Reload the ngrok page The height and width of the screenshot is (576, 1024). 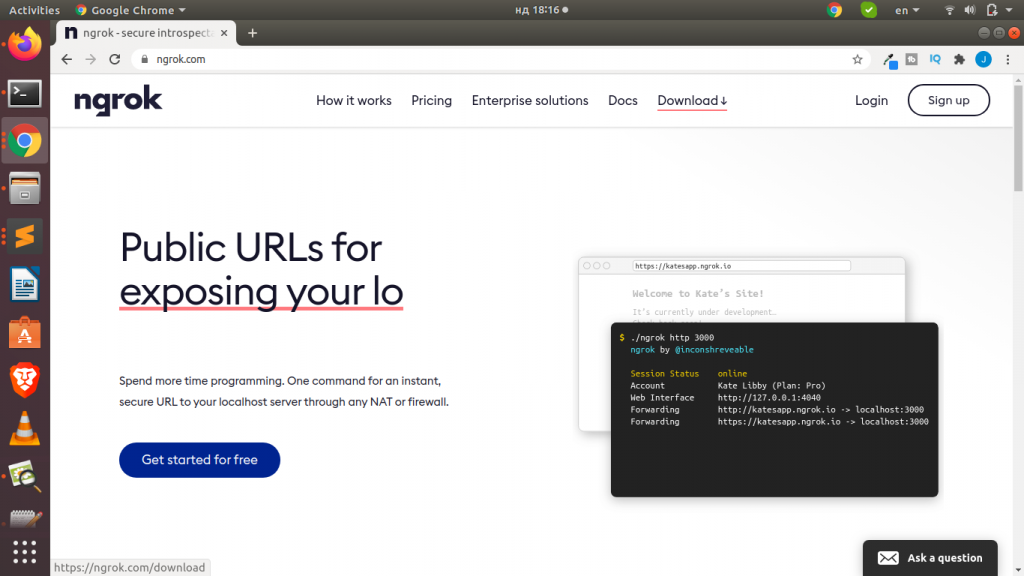point(114,59)
